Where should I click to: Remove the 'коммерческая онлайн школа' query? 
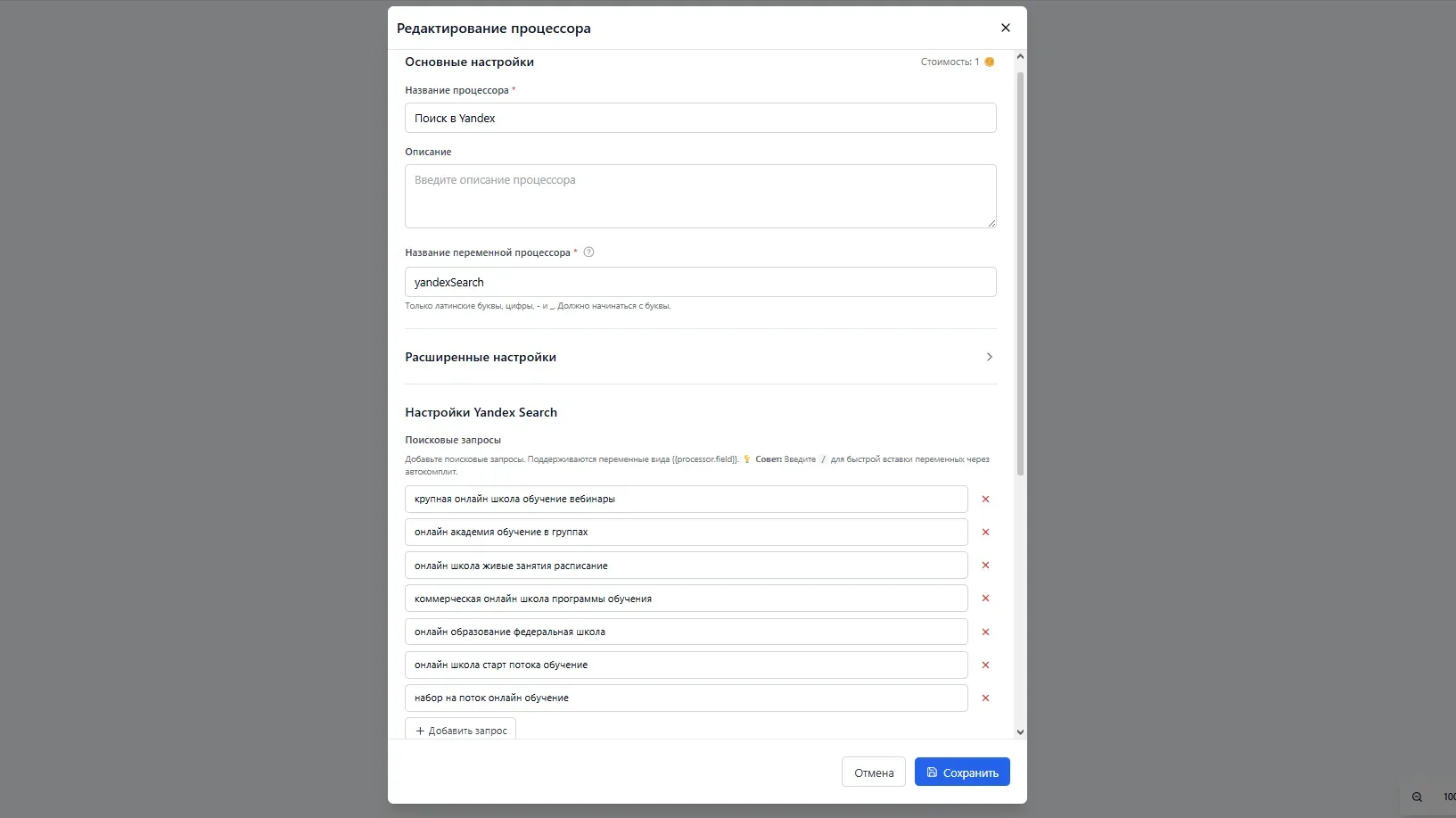pyautogui.click(x=985, y=599)
